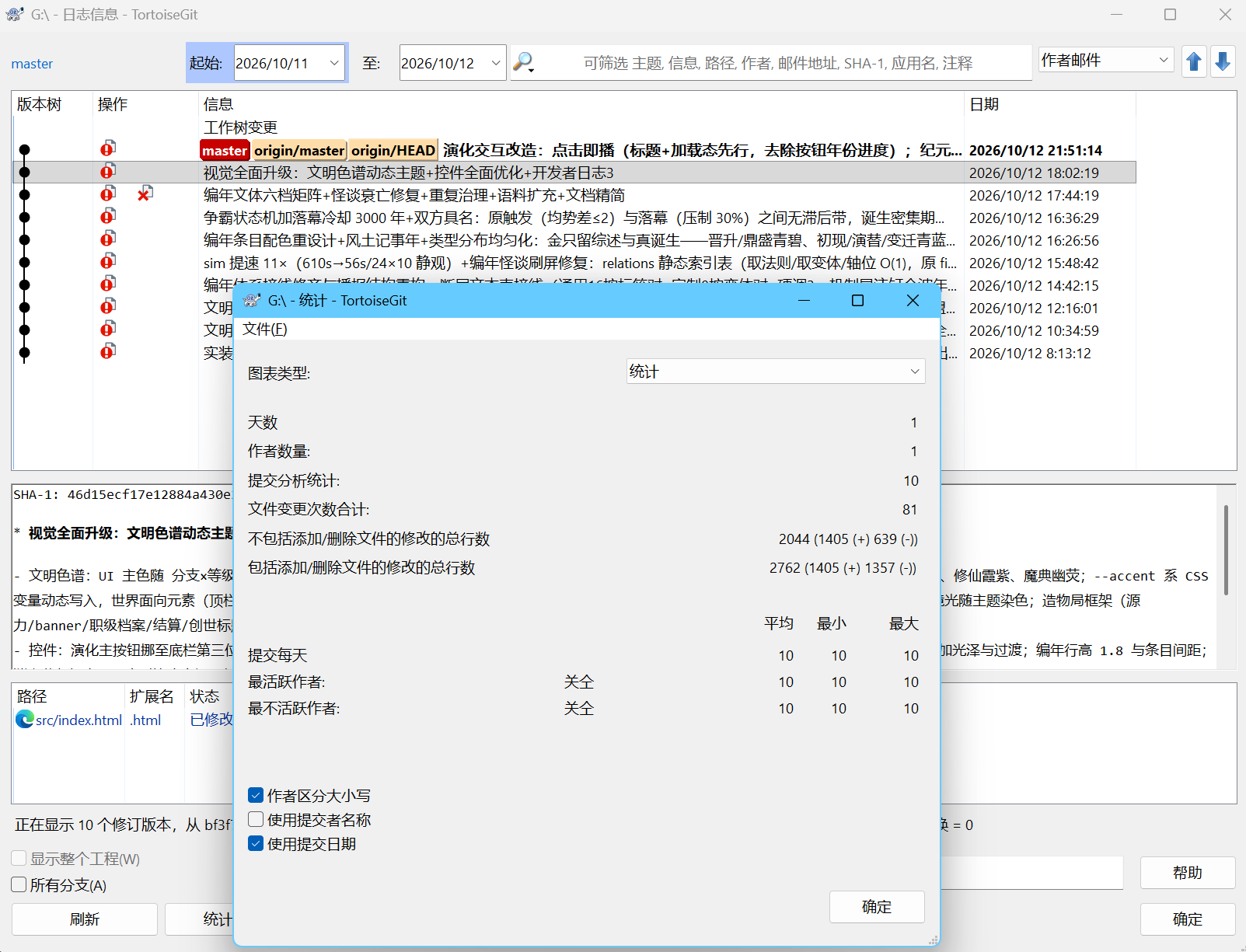Click the search filter magnifier icon

[523, 61]
